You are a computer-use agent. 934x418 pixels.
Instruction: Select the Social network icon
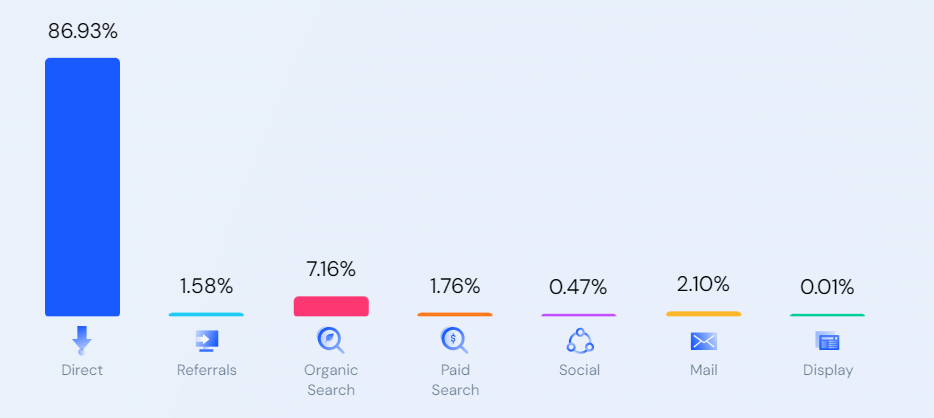580,341
